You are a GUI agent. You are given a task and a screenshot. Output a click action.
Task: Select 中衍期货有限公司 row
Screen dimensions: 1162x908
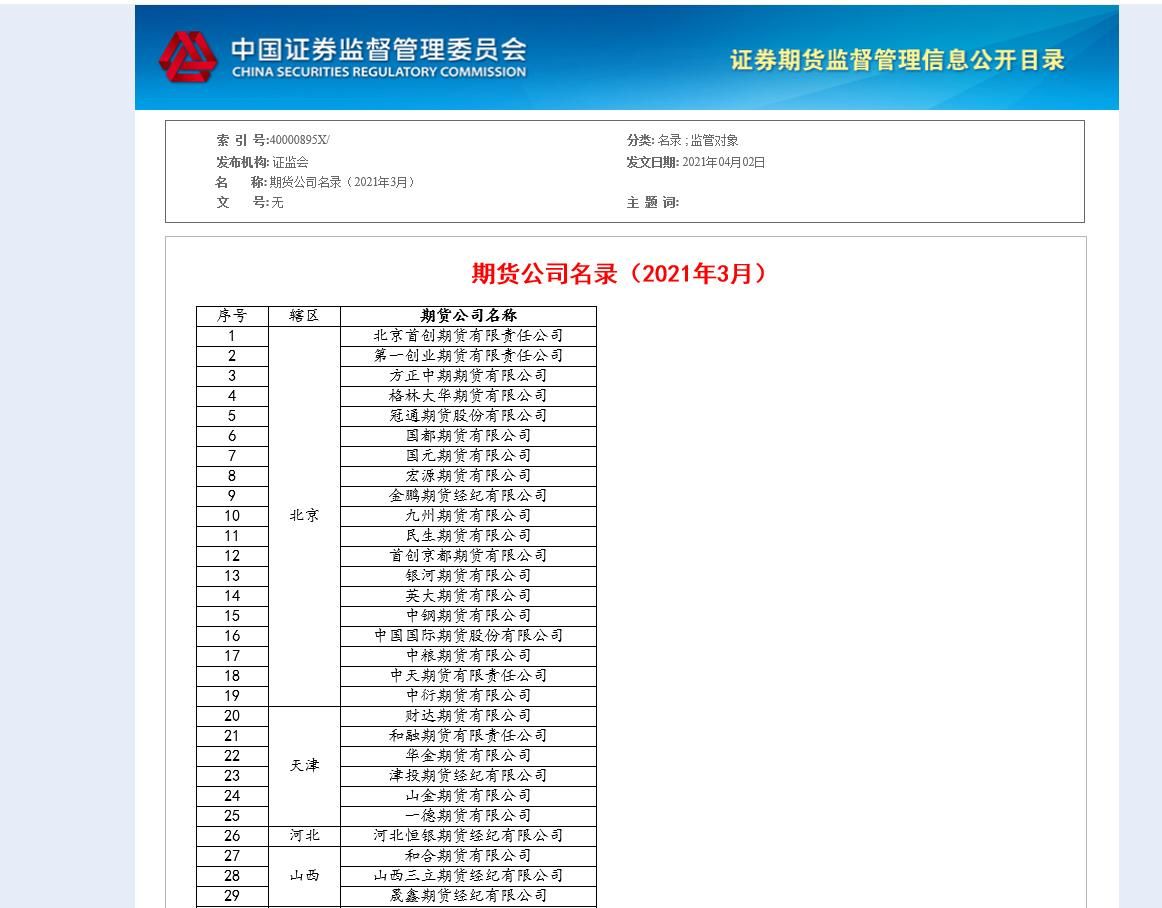coord(468,696)
